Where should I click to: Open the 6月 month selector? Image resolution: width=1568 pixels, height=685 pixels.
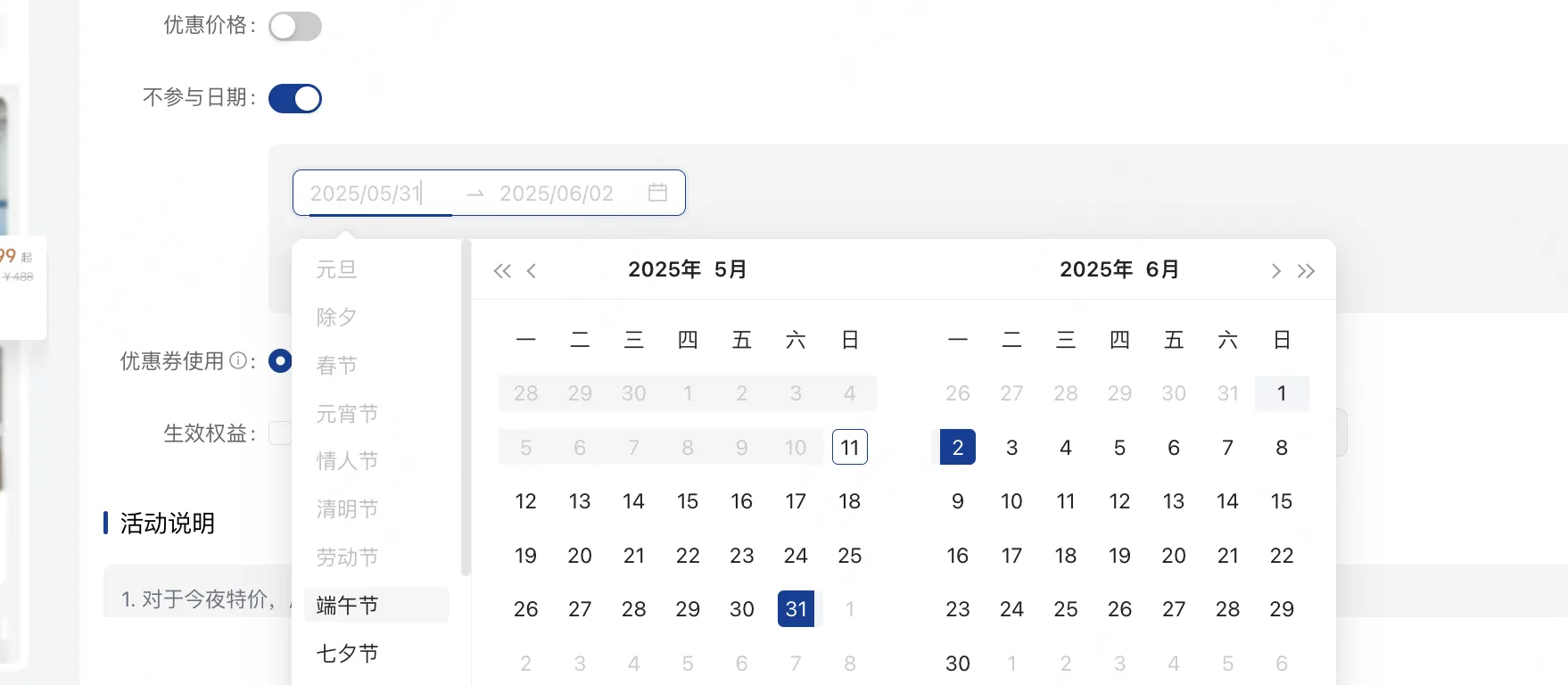point(1163,269)
